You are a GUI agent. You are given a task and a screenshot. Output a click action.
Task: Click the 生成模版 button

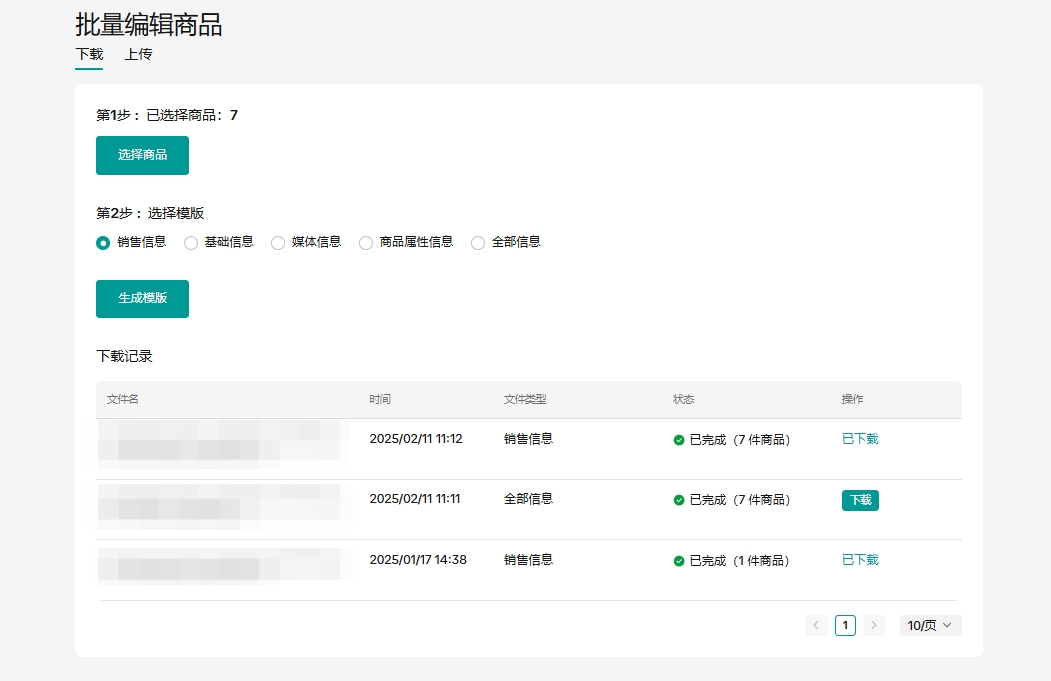click(x=142, y=299)
